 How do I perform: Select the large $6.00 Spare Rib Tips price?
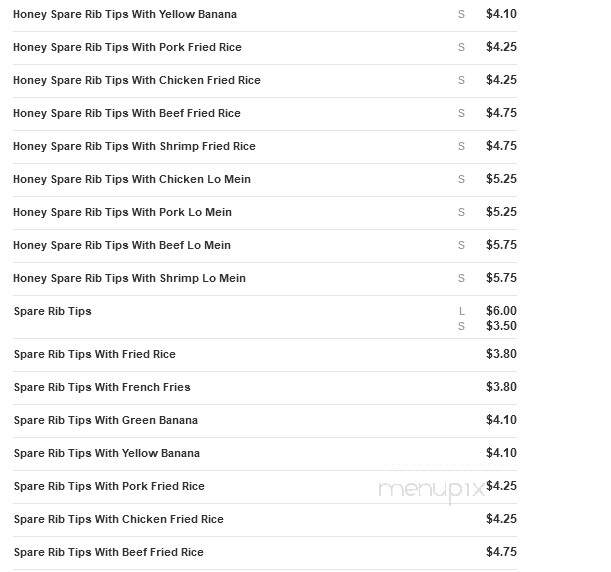point(501,311)
